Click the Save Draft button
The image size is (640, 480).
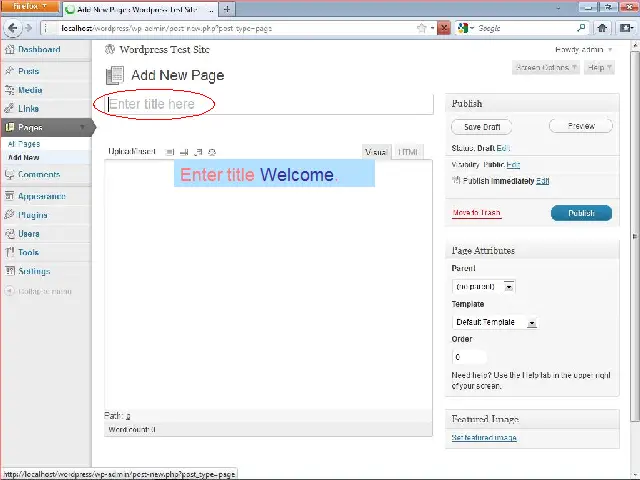482,127
